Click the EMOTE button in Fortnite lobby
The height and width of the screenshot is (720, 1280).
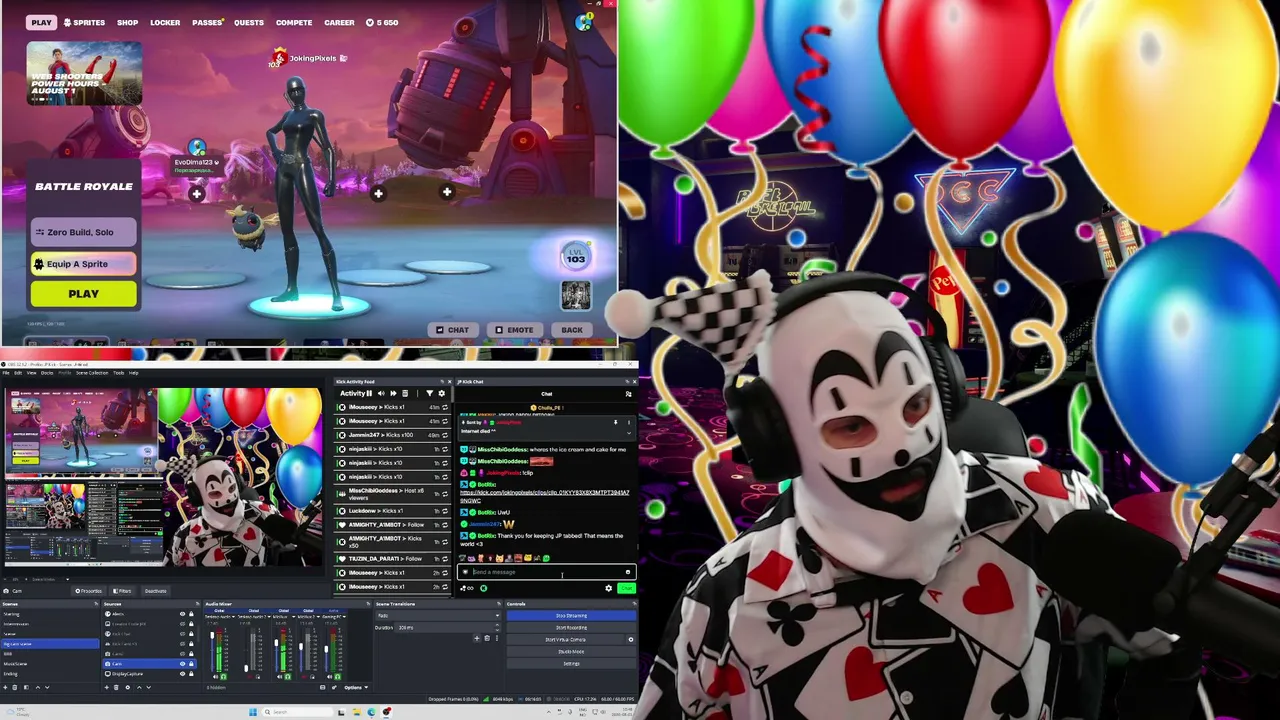(514, 330)
